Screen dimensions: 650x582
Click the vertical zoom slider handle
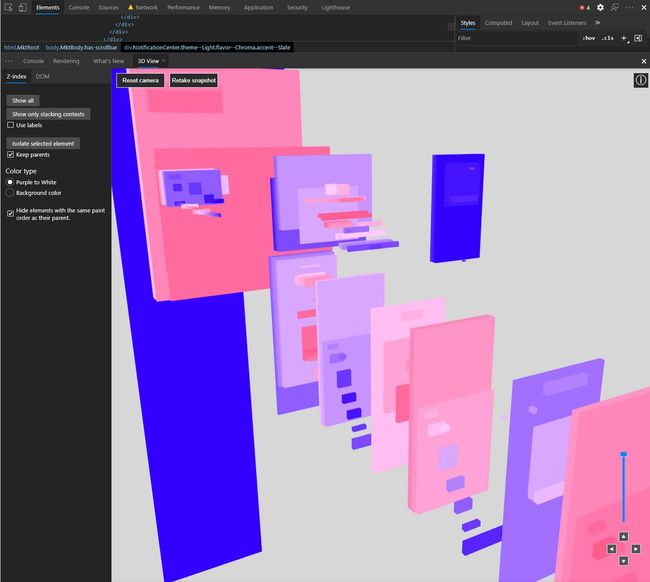click(x=623, y=455)
